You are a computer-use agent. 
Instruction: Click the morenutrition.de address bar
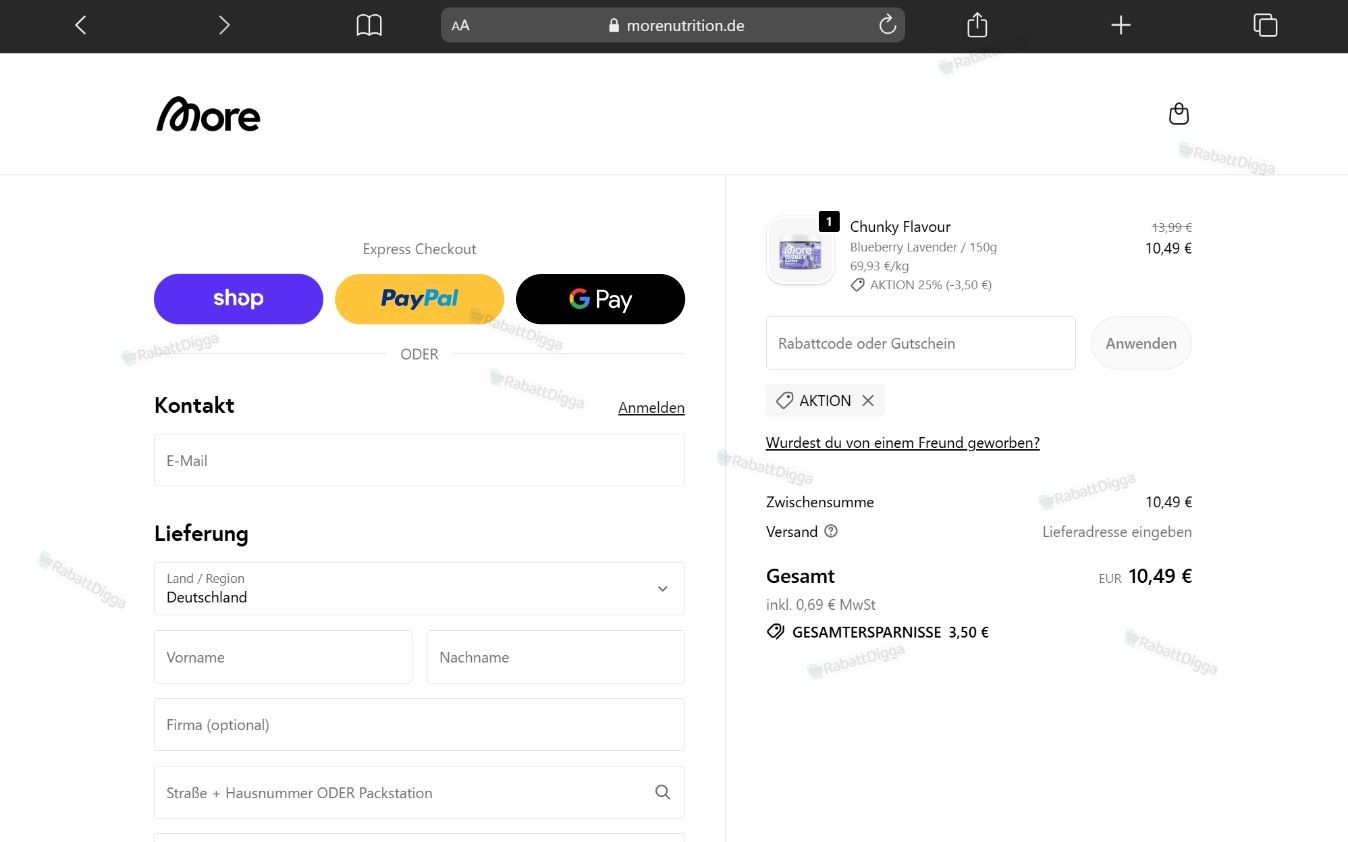(673, 26)
